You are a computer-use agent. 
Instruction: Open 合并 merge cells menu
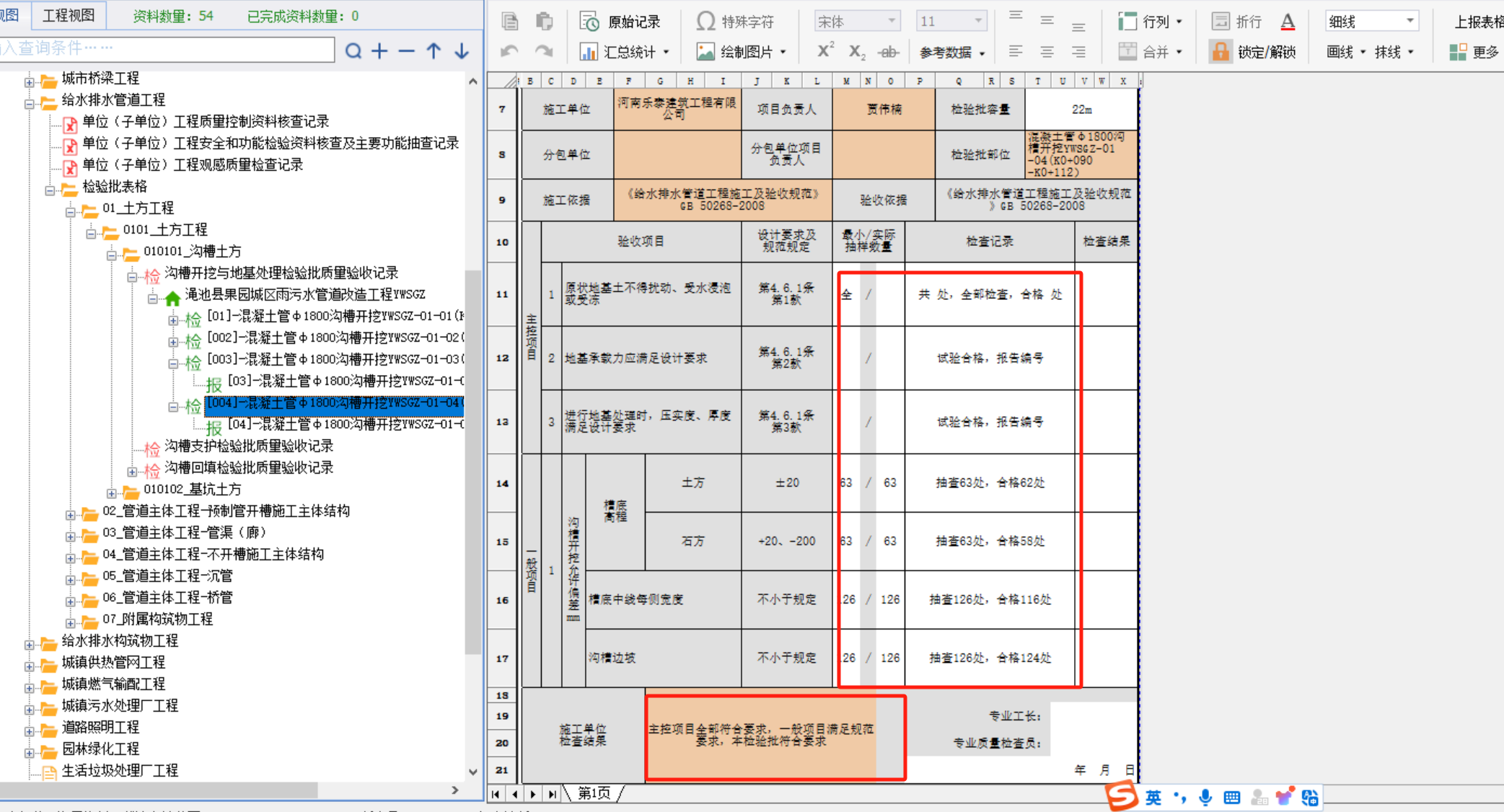point(1150,52)
